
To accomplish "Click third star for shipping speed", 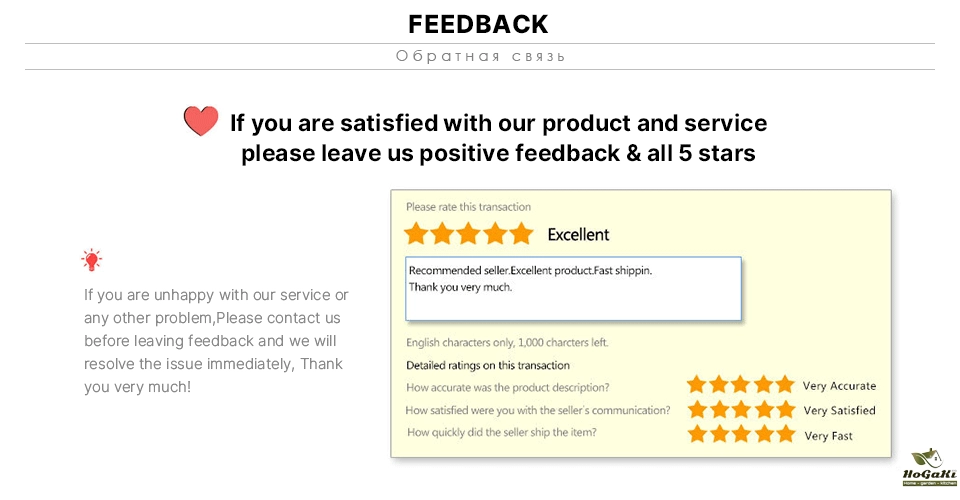I will (x=741, y=434).
